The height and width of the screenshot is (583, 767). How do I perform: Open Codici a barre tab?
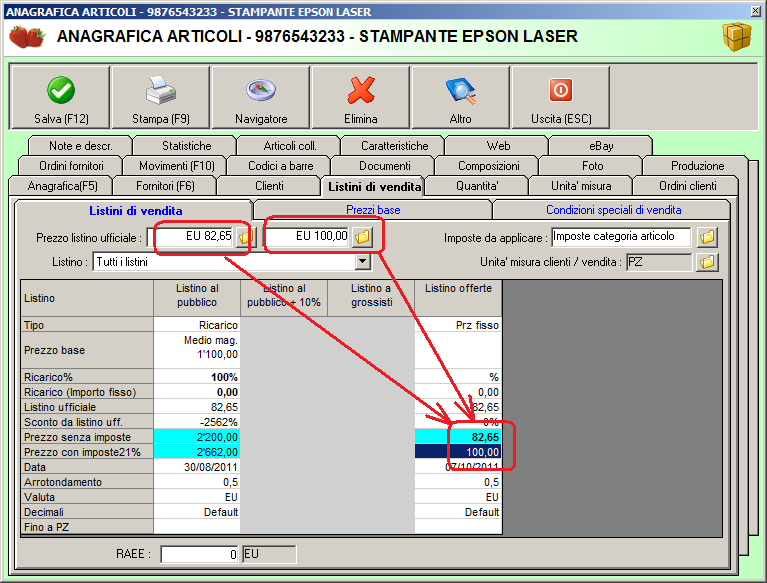tap(281, 166)
